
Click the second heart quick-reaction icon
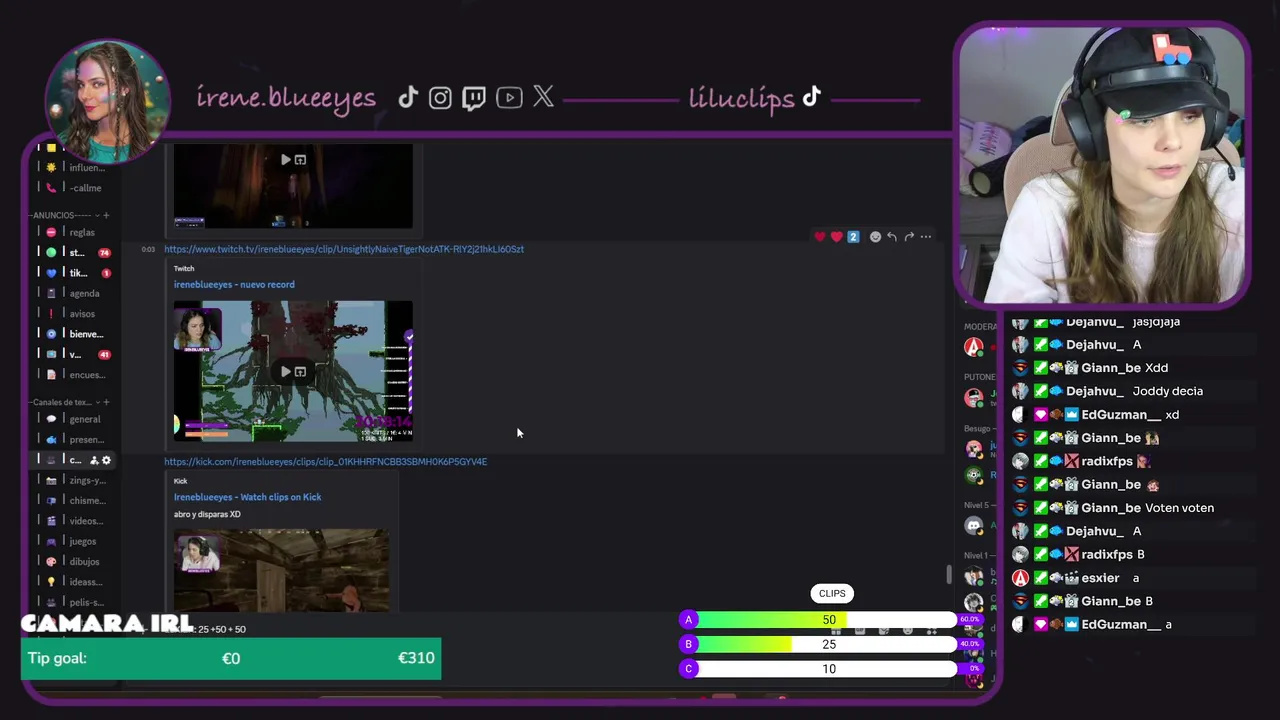click(x=837, y=237)
